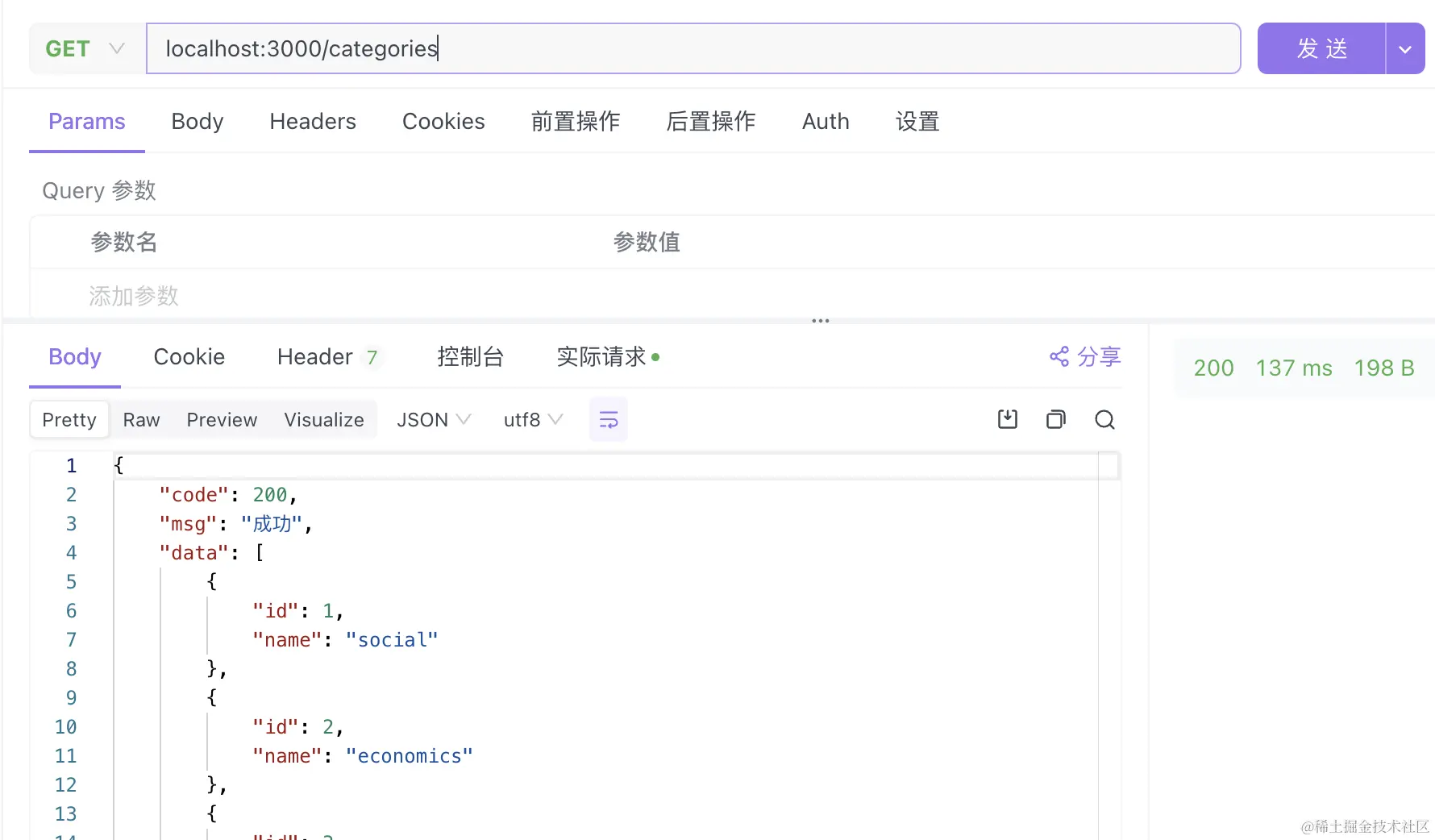Viewport: 1435px width, 840px height.
Task: Select the Visualize response view
Action: [324, 420]
